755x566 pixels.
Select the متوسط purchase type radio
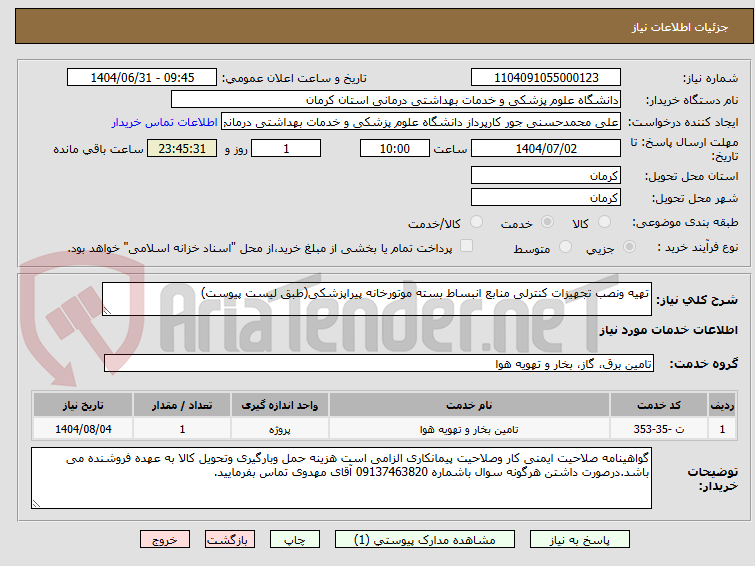coord(565,247)
